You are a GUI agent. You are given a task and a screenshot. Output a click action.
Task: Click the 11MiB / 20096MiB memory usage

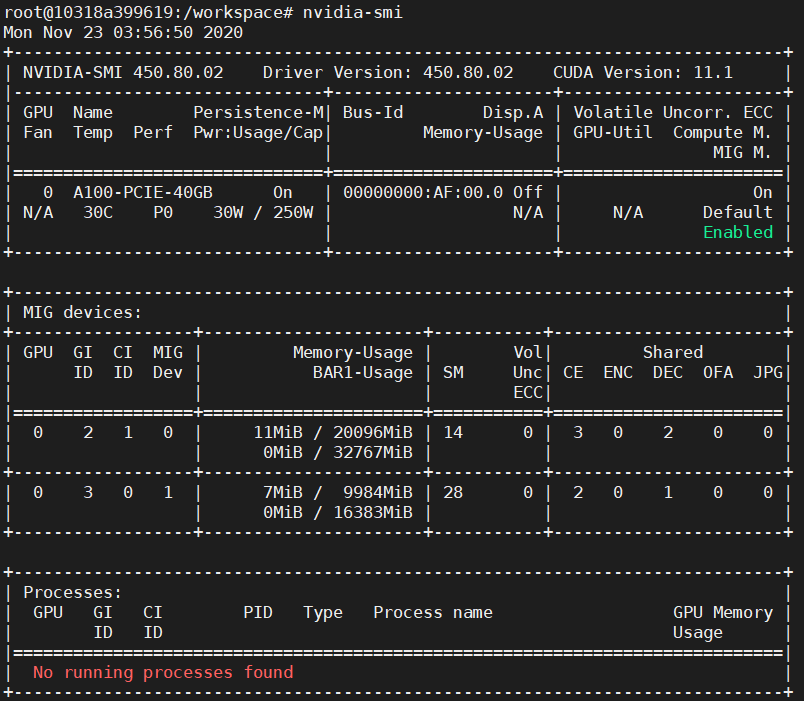(332, 432)
